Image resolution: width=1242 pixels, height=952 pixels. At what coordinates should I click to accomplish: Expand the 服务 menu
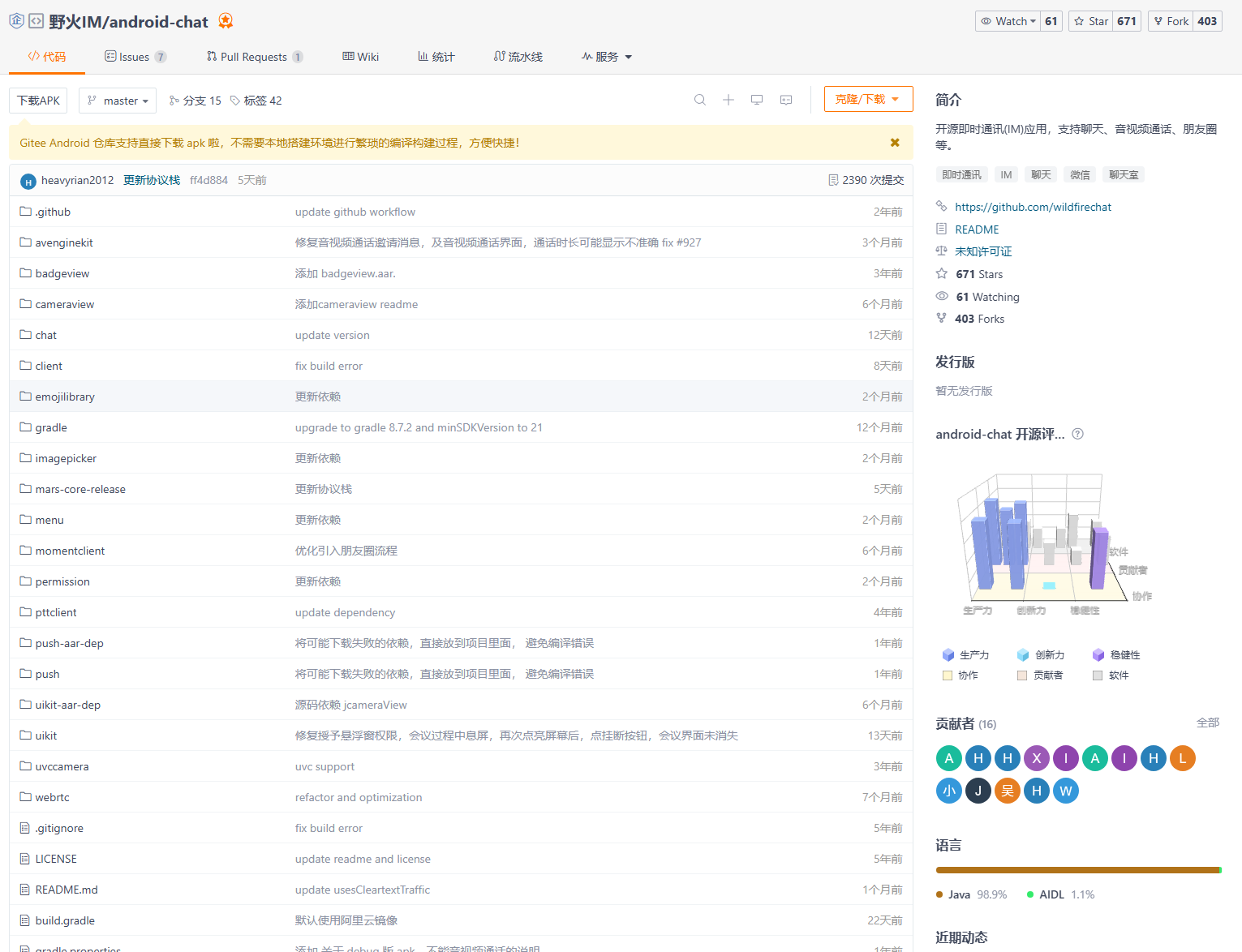click(607, 57)
